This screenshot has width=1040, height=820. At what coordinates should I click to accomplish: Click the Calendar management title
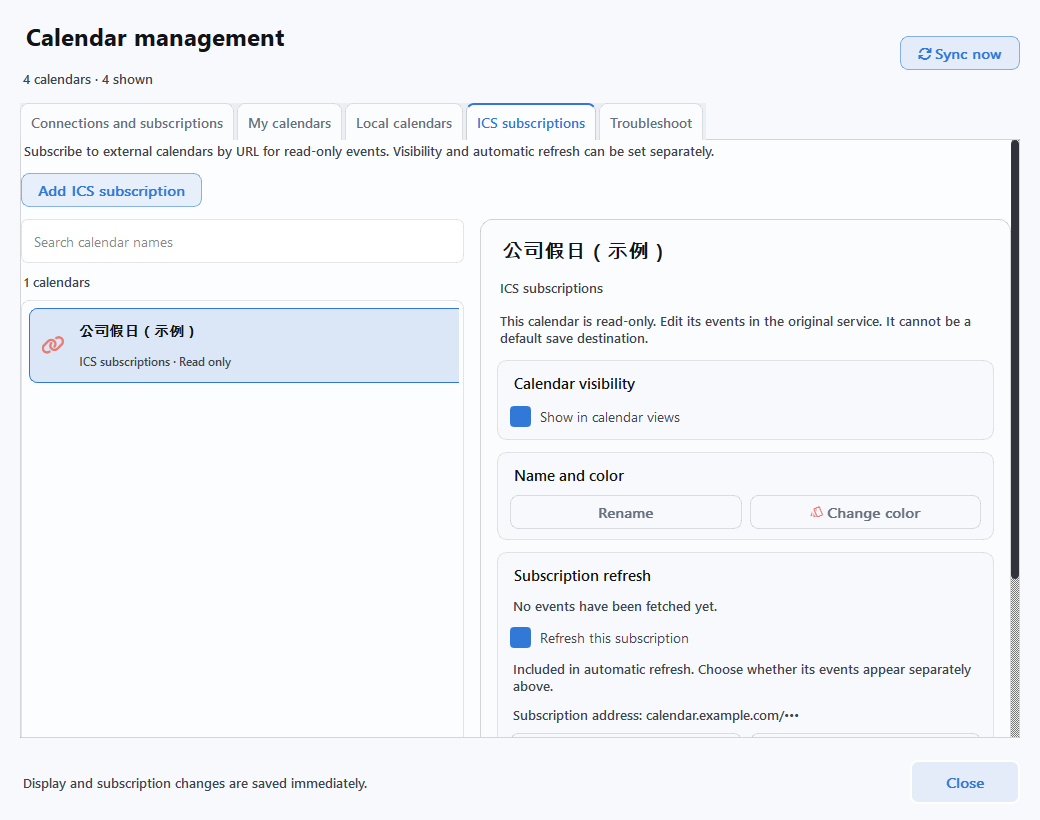[x=155, y=38]
